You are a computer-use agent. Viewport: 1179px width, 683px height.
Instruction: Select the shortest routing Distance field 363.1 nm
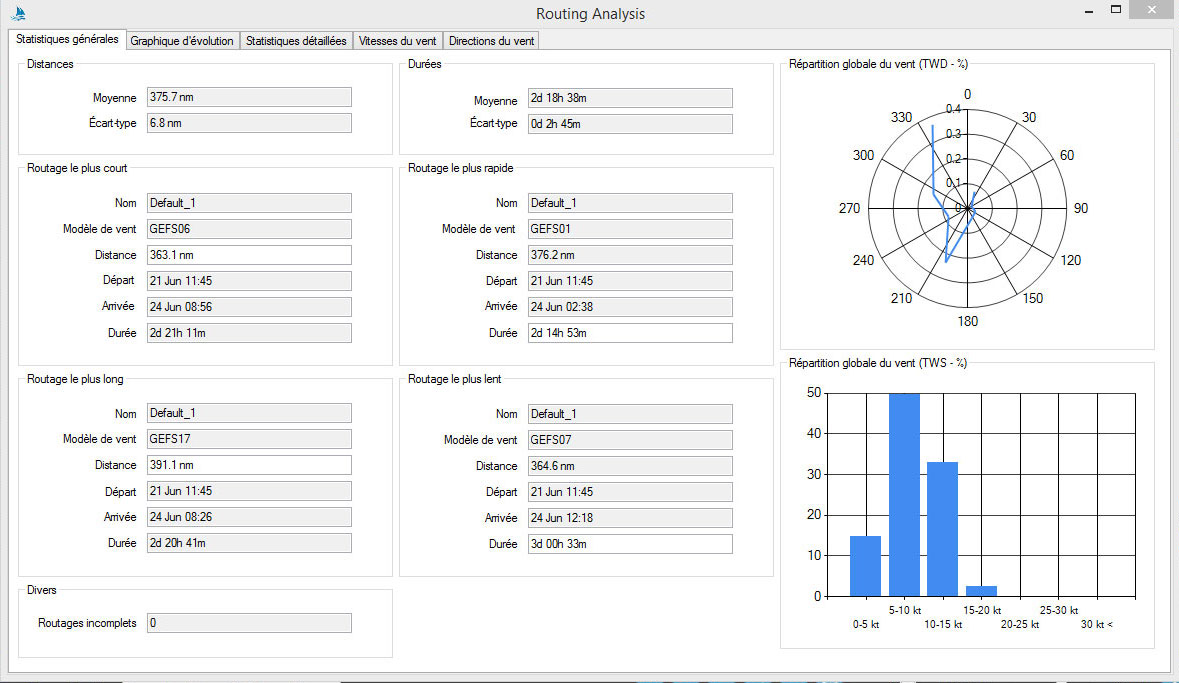point(249,255)
